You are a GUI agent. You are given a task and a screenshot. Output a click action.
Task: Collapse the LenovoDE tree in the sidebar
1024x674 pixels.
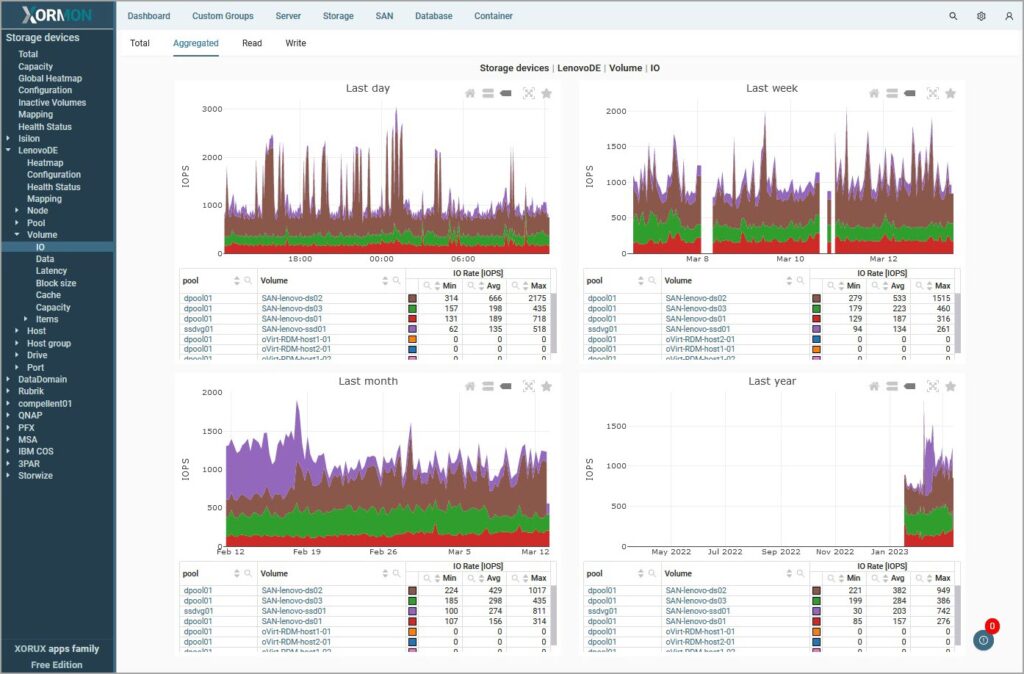[x=8, y=150]
